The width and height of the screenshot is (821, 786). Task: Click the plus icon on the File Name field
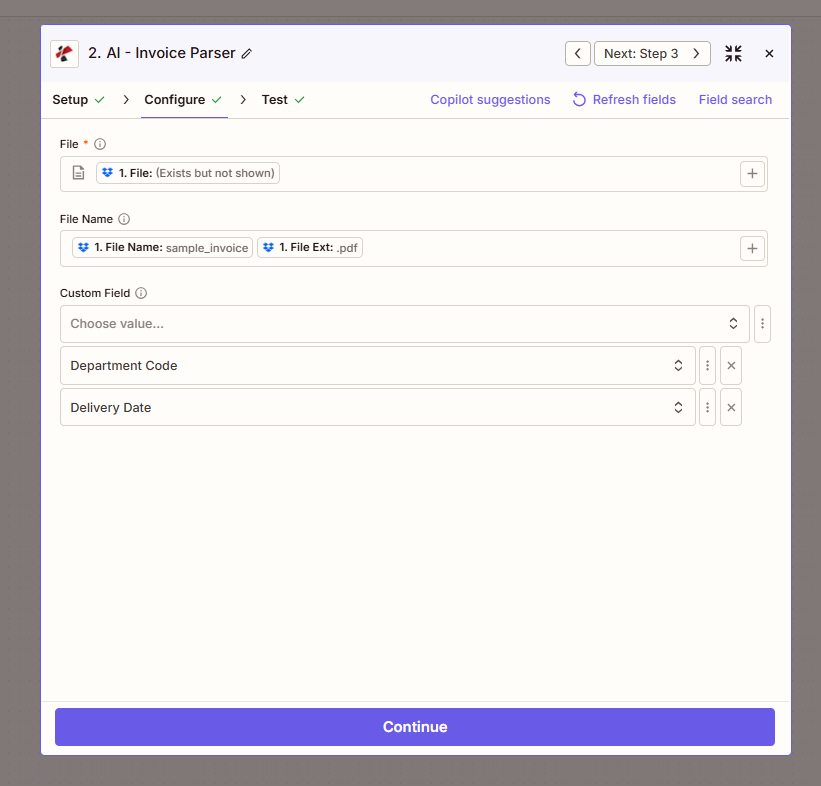click(752, 247)
